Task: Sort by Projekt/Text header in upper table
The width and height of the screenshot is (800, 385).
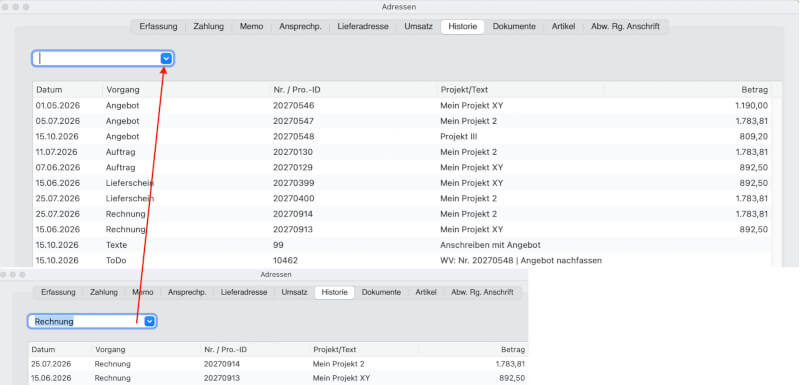Action: pos(464,90)
